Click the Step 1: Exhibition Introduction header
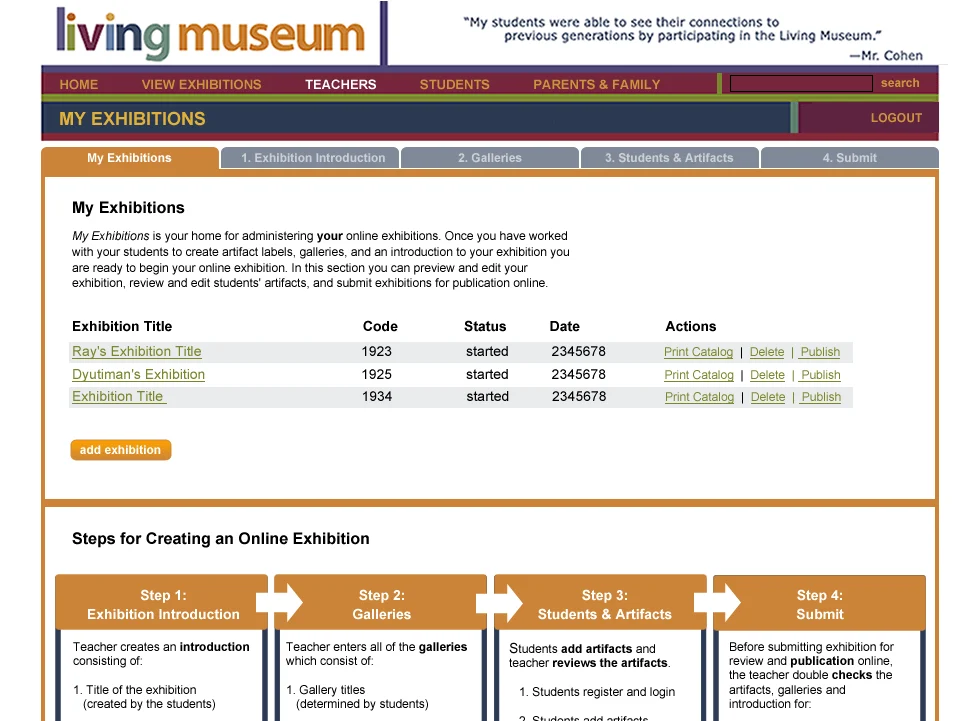Screen dimensions: 960x721 coord(162,603)
